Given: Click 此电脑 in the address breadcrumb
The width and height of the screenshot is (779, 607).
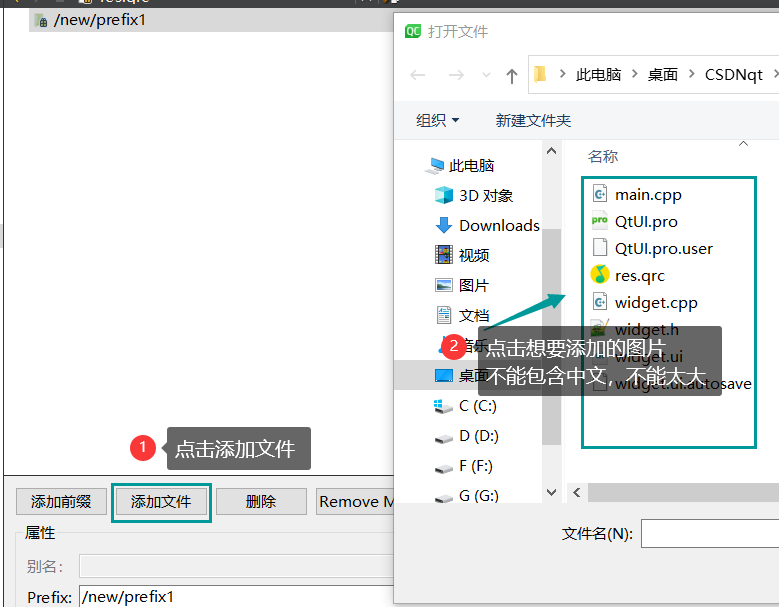Looking at the screenshot, I should point(598,75).
